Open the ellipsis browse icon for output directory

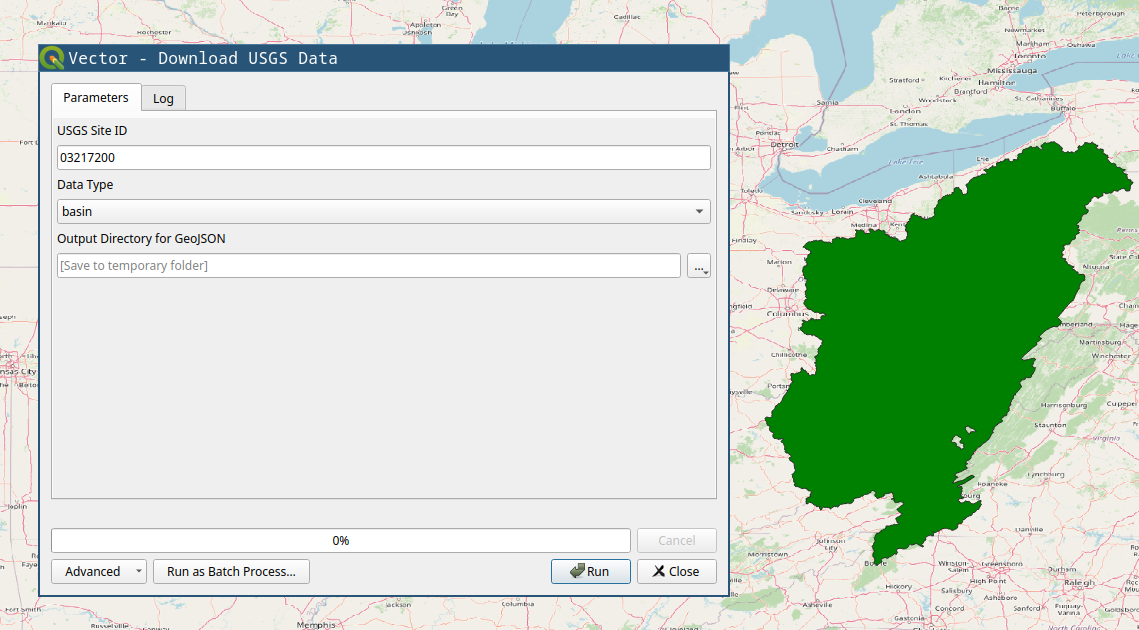[697, 265]
